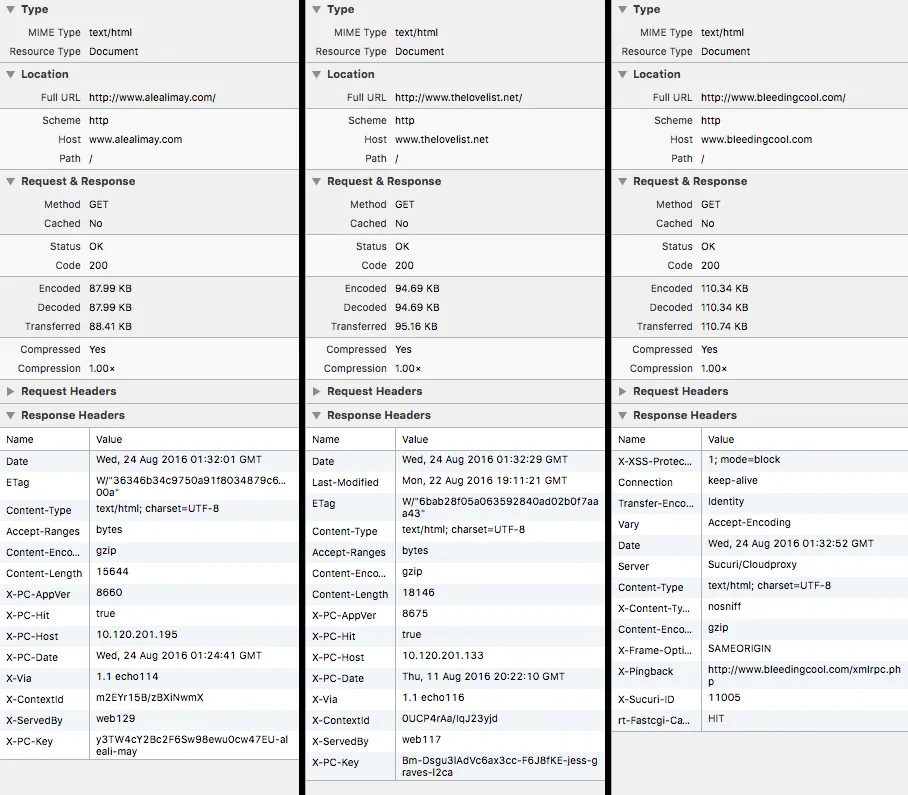Screen dimensions: 908x795
Task: Select Encoded value 110.34 KB
Action: pos(724,288)
